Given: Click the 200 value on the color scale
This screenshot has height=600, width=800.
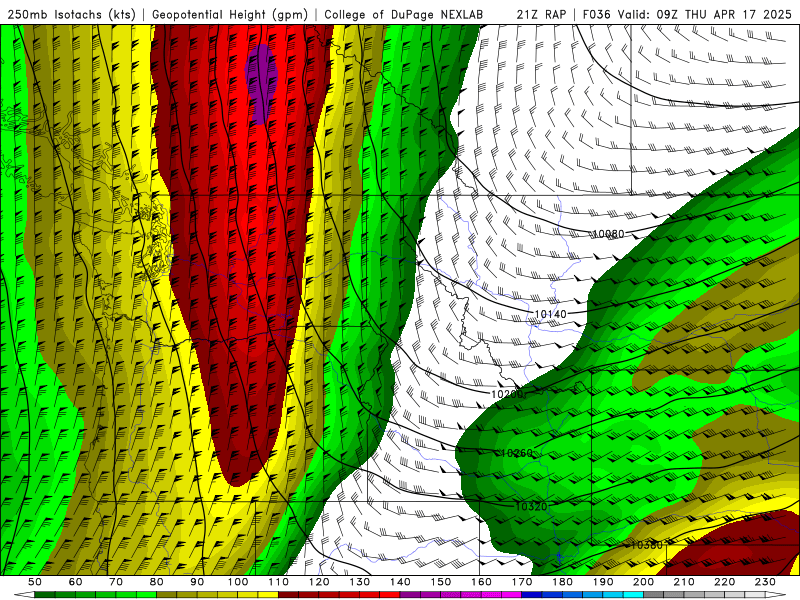Looking at the screenshot, I should pos(643,582).
